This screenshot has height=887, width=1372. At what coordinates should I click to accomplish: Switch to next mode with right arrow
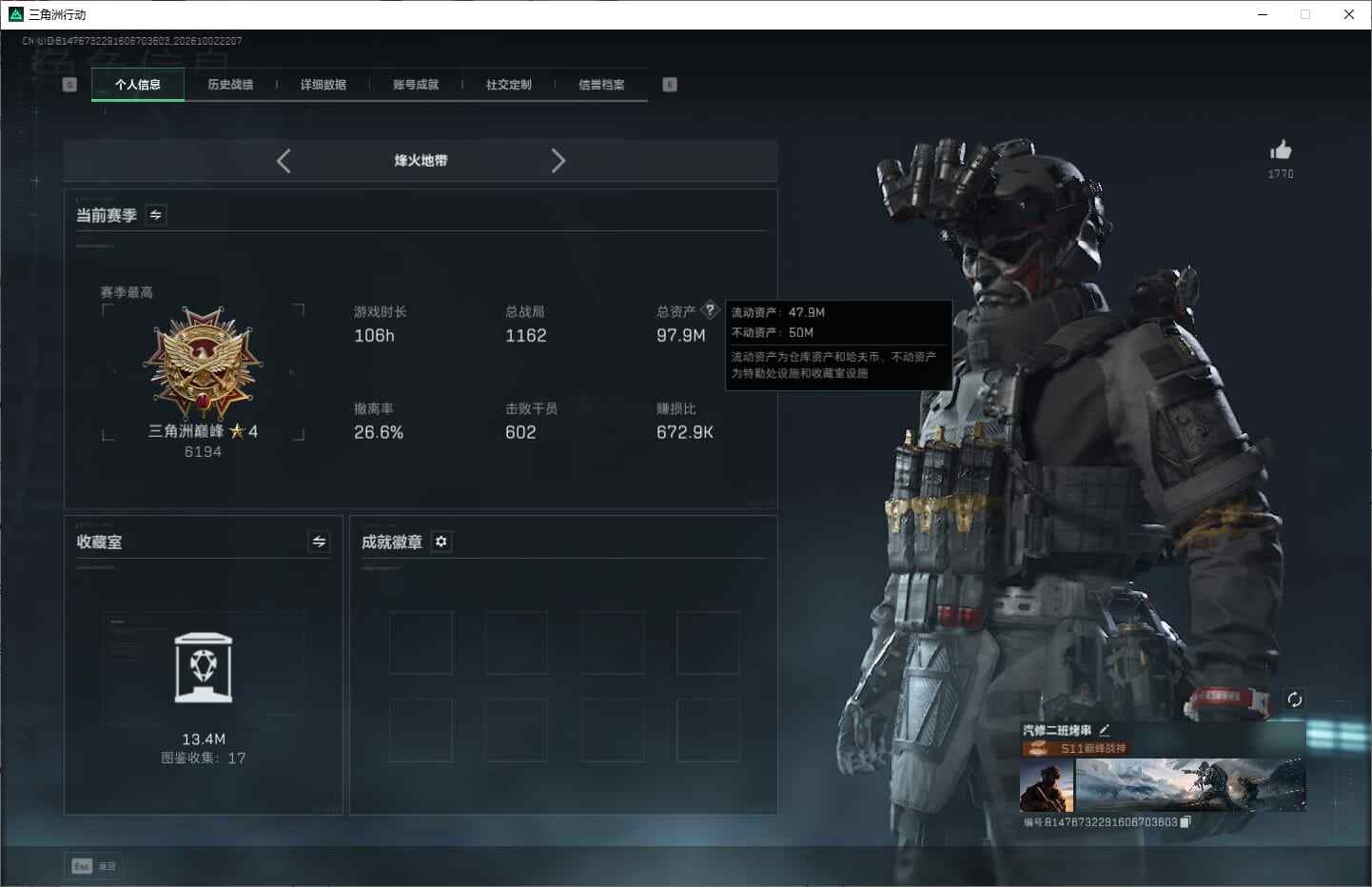coord(559,161)
